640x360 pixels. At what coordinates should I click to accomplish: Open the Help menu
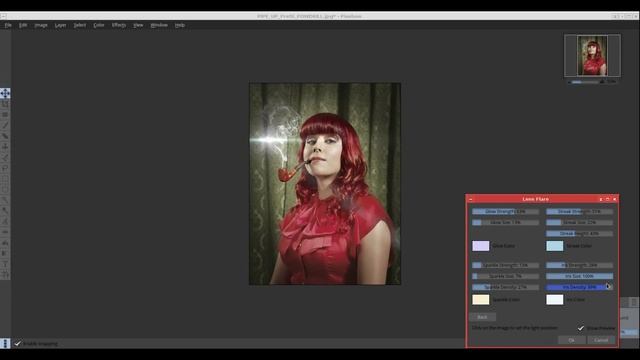click(x=180, y=25)
